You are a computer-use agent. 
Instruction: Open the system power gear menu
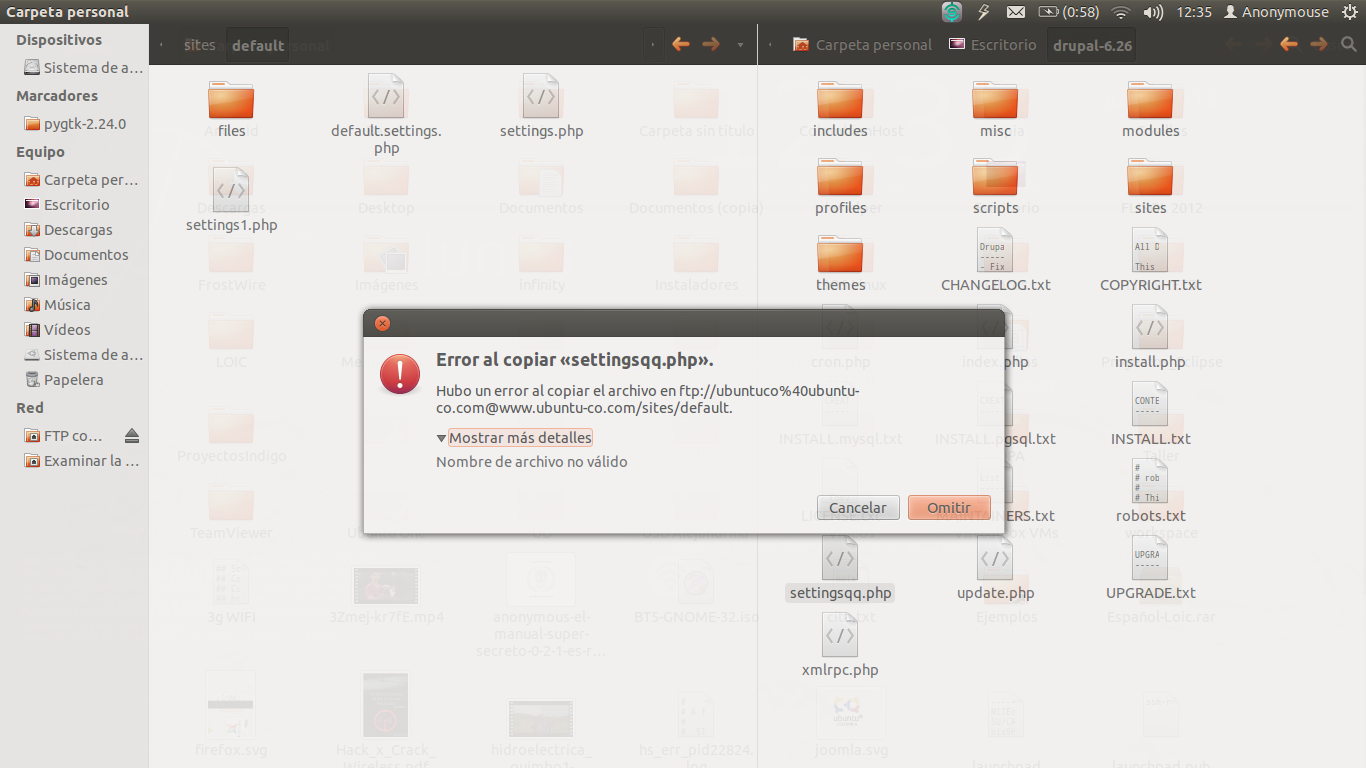1350,12
